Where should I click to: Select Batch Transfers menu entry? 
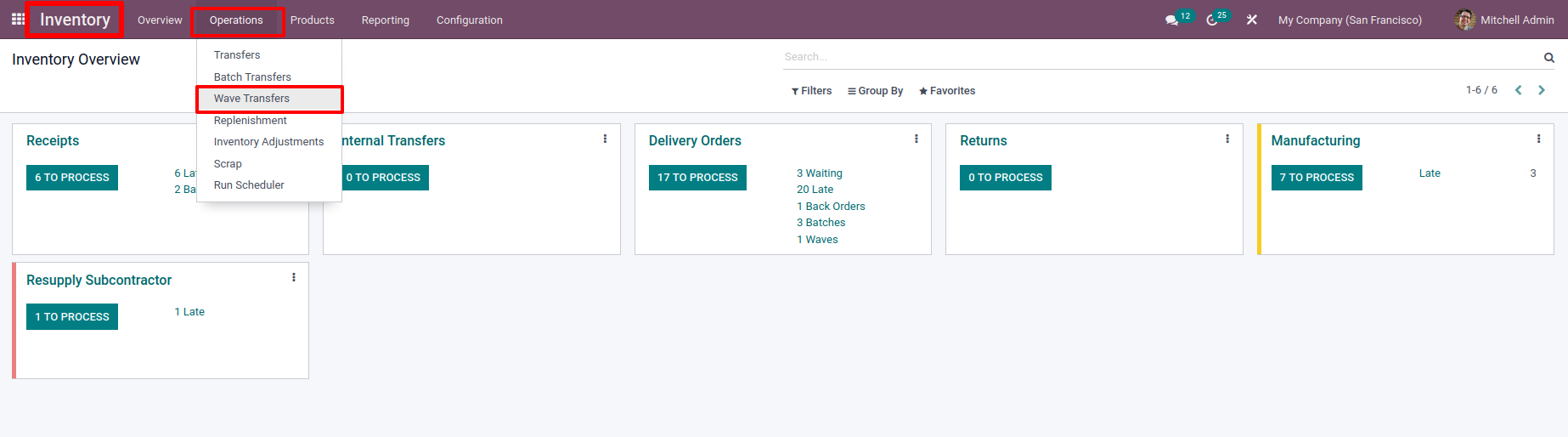click(268, 77)
